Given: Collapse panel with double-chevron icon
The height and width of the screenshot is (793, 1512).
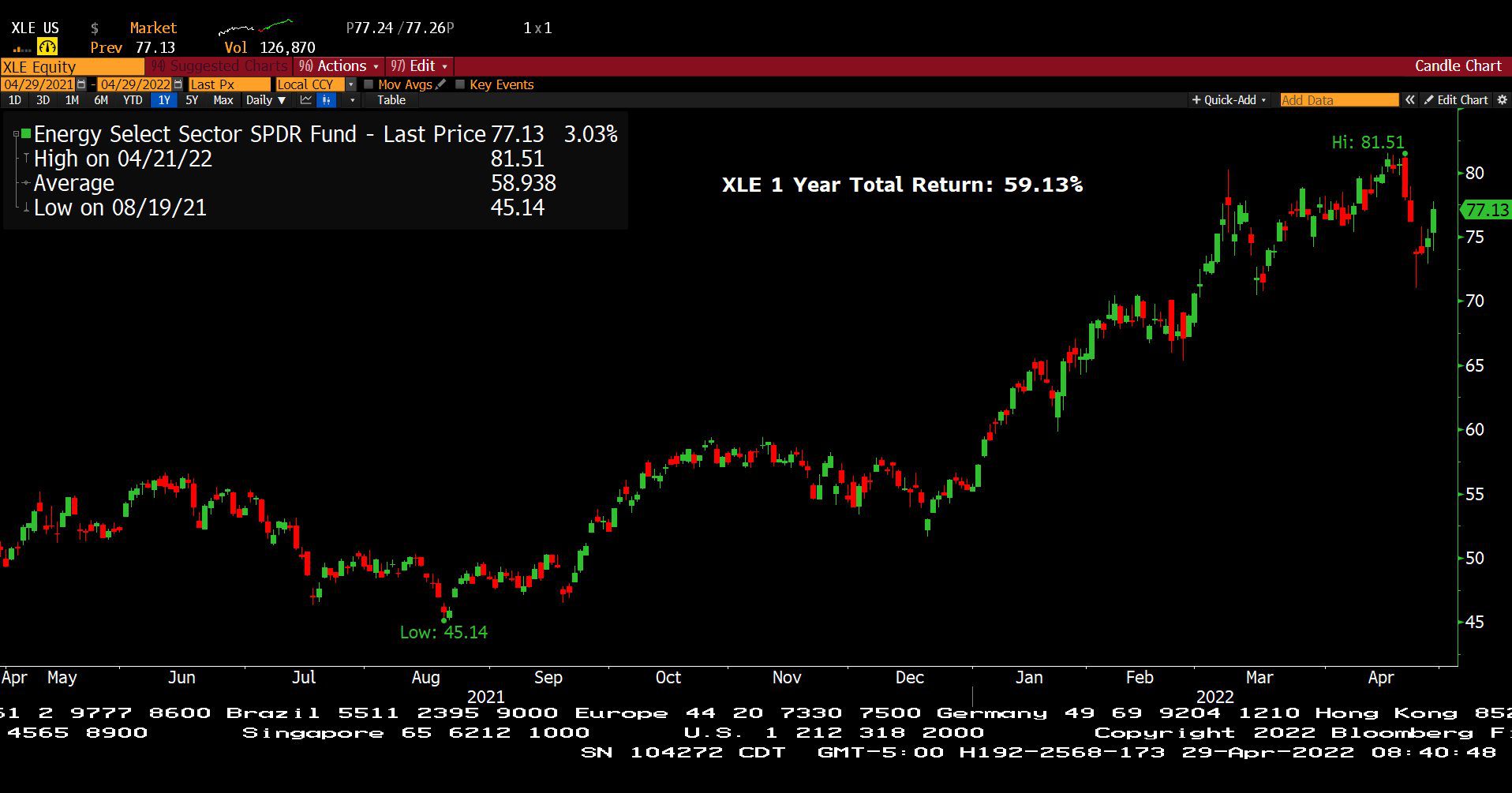Looking at the screenshot, I should (x=1409, y=100).
